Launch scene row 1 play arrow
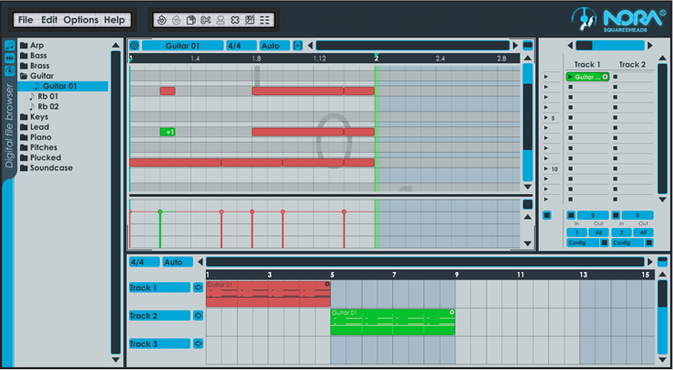The image size is (673, 370). pos(546,76)
